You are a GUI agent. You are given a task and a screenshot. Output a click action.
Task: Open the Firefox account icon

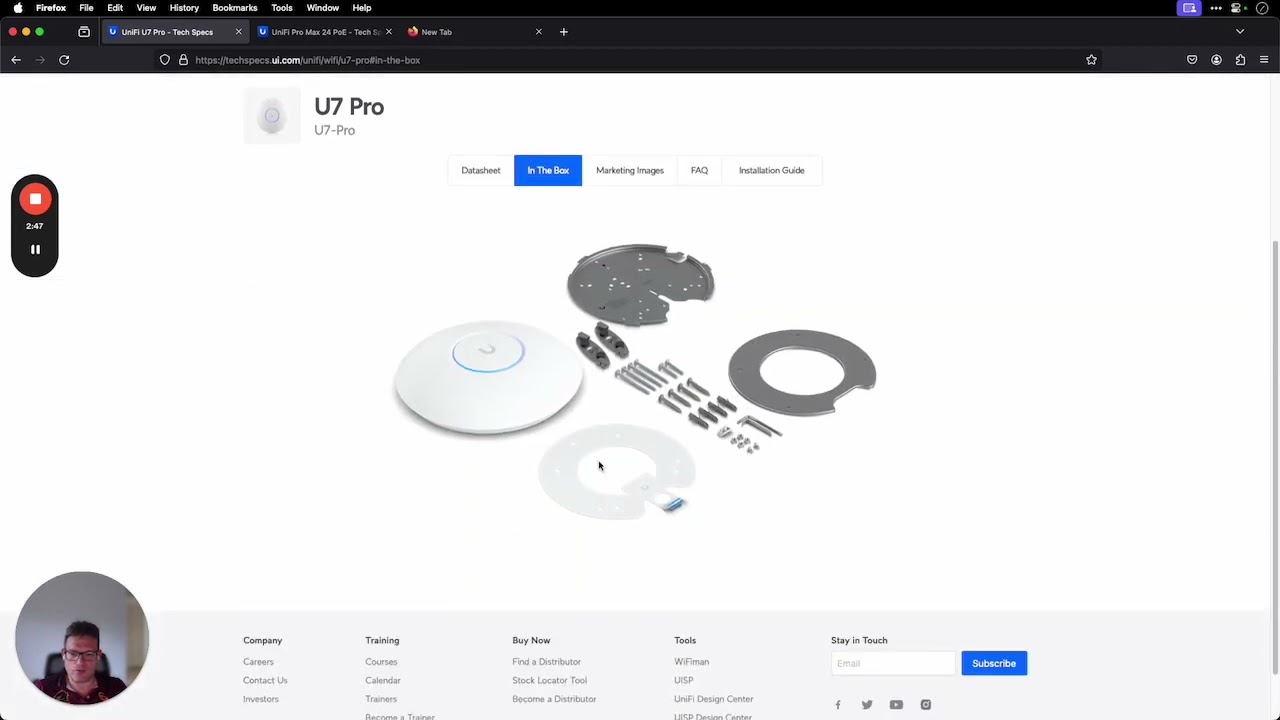pos(1216,60)
